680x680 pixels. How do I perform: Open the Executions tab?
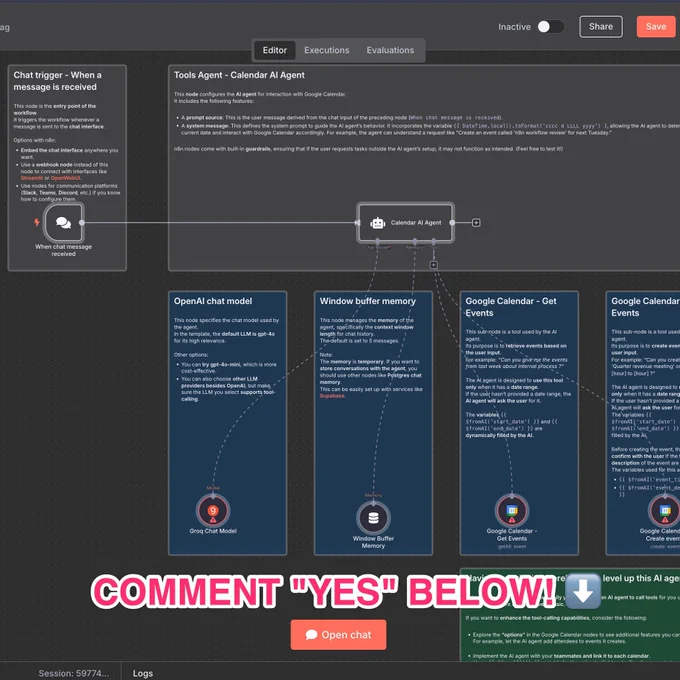(327, 50)
